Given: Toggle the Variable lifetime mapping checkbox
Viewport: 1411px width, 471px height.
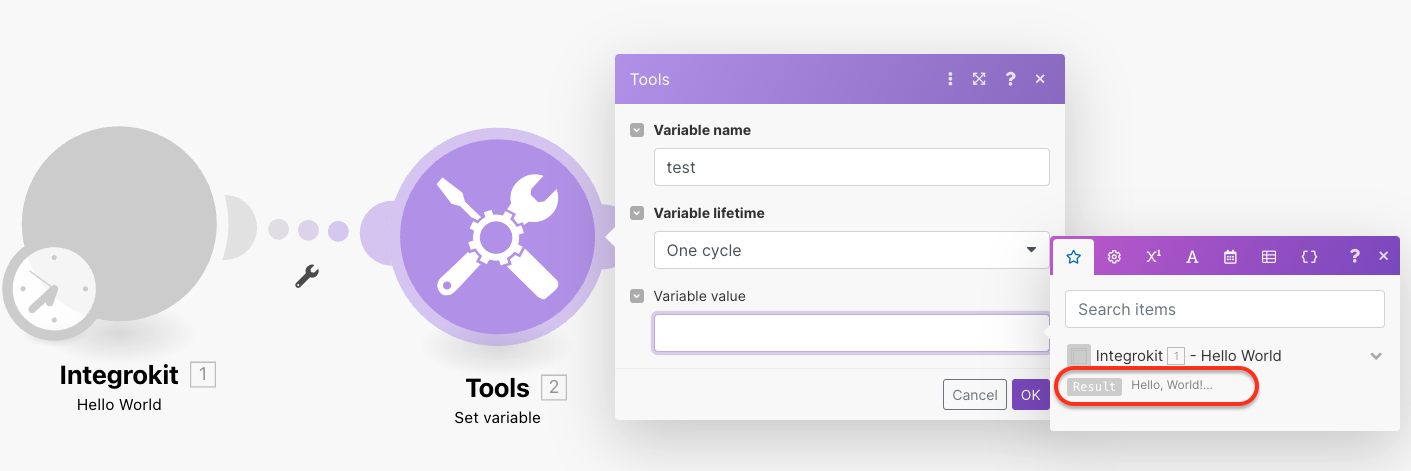Looking at the screenshot, I should point(637,213).
